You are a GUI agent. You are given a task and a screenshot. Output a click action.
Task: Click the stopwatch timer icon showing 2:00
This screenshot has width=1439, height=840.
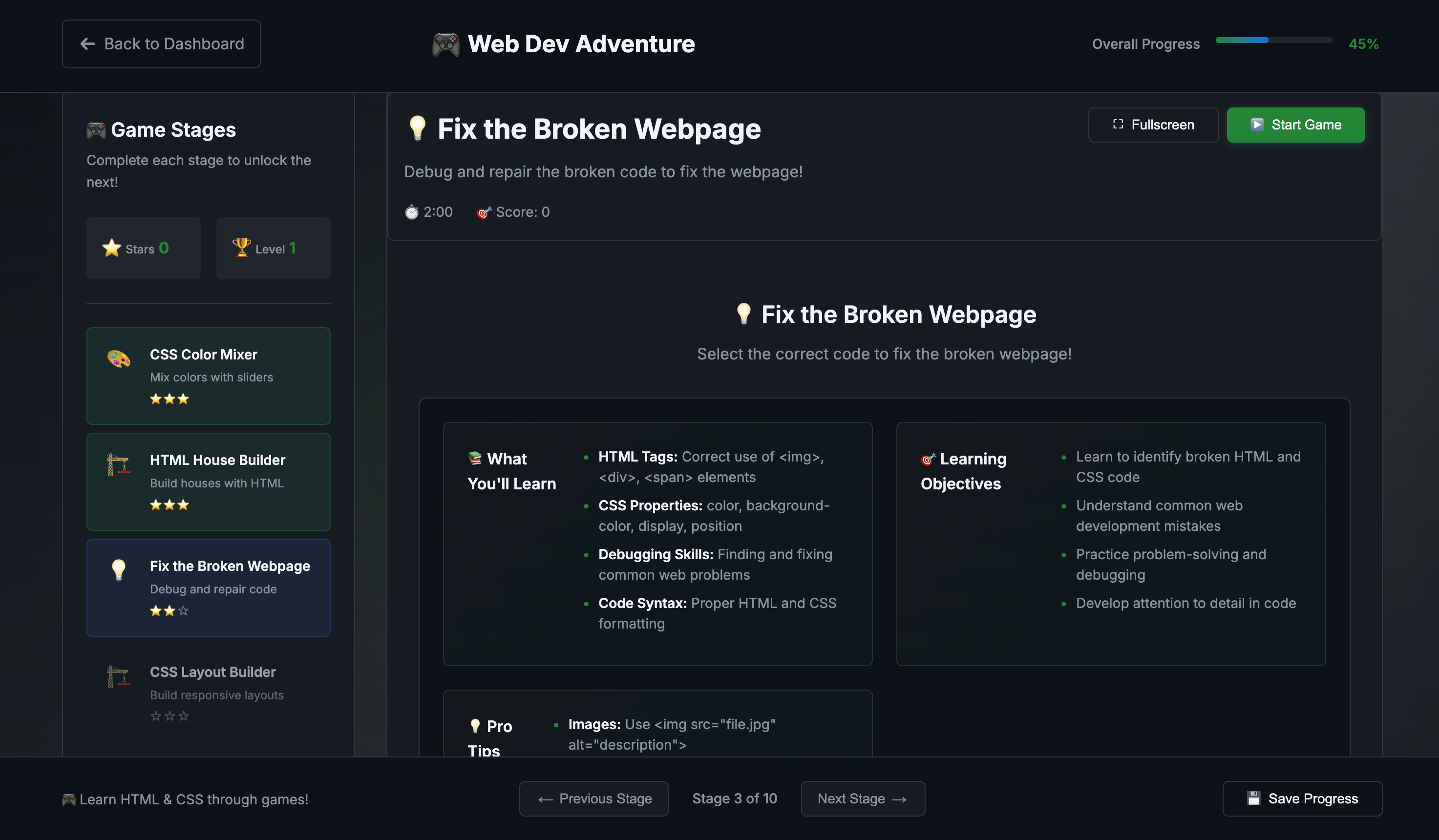pyautogui.click(x=412, y=212)
